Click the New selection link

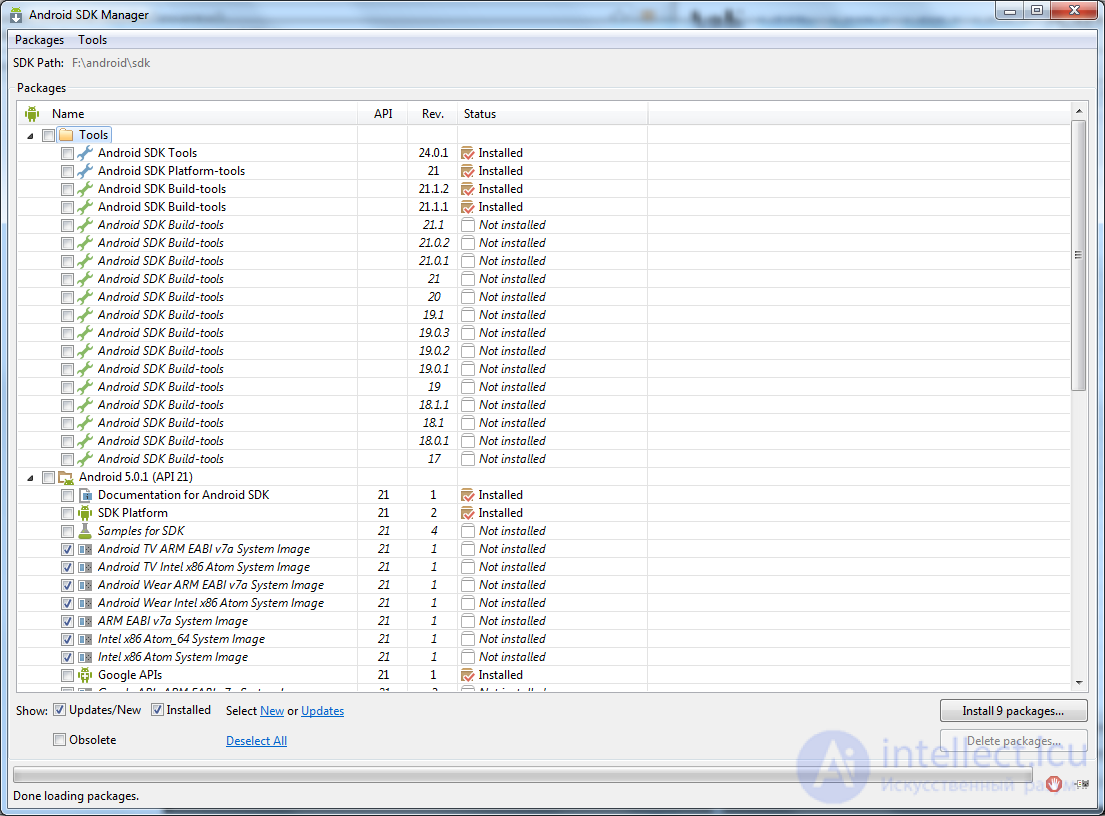[x=272, y=711]
